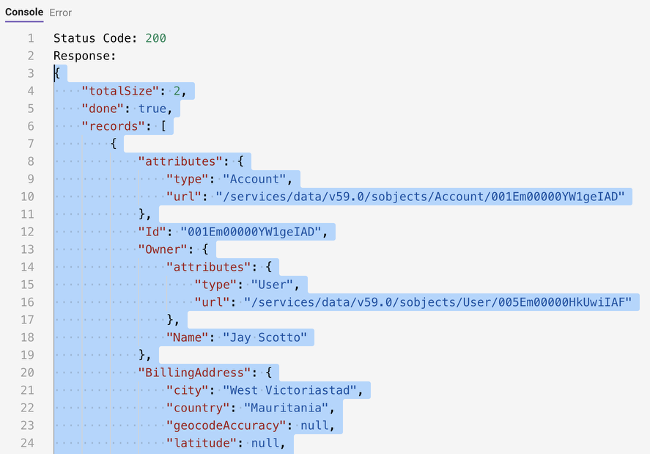
Task: Click the "type" key on line 9
Action: 187,179
